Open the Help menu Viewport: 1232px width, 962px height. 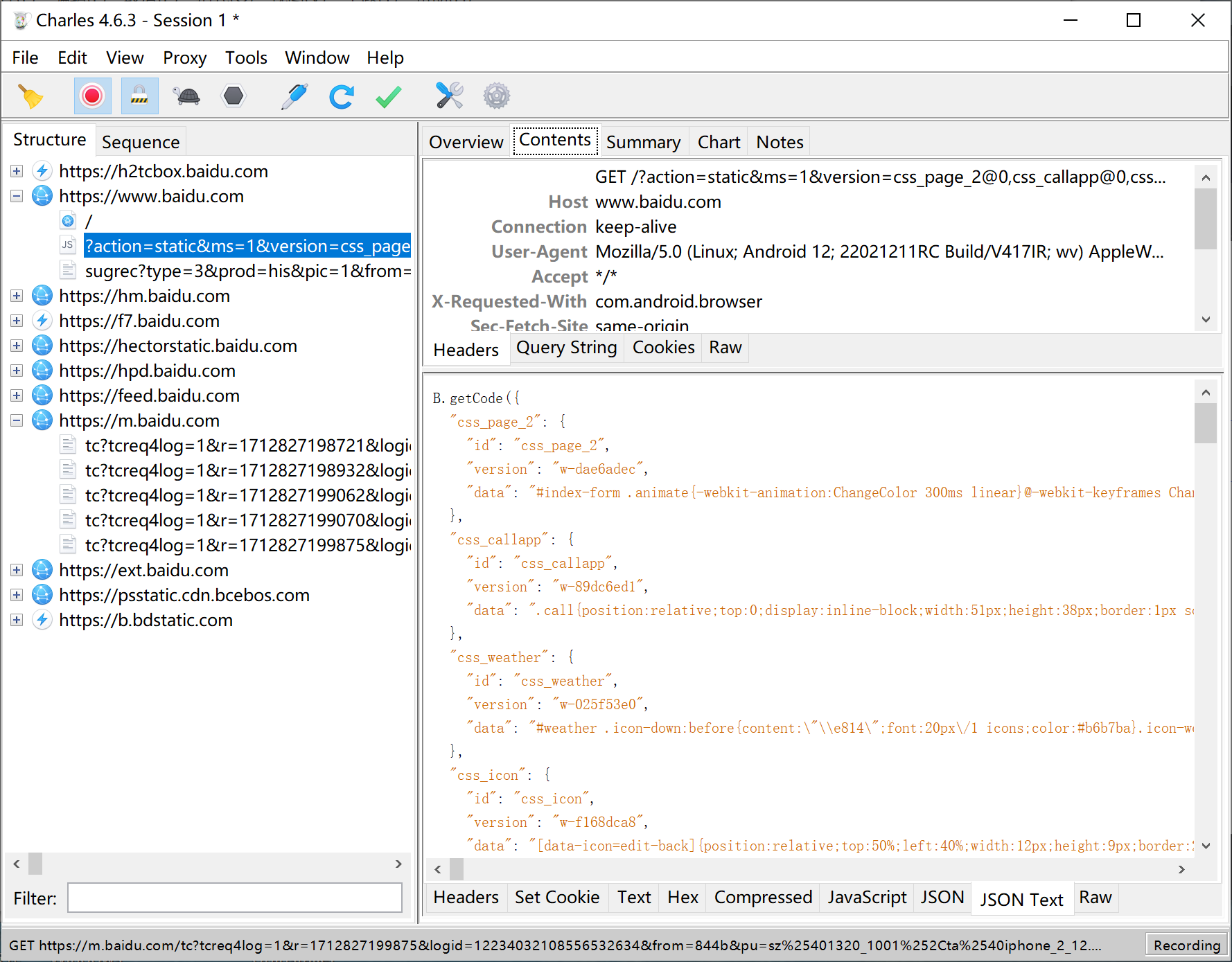pyautogui.click(x=385, y=57)
